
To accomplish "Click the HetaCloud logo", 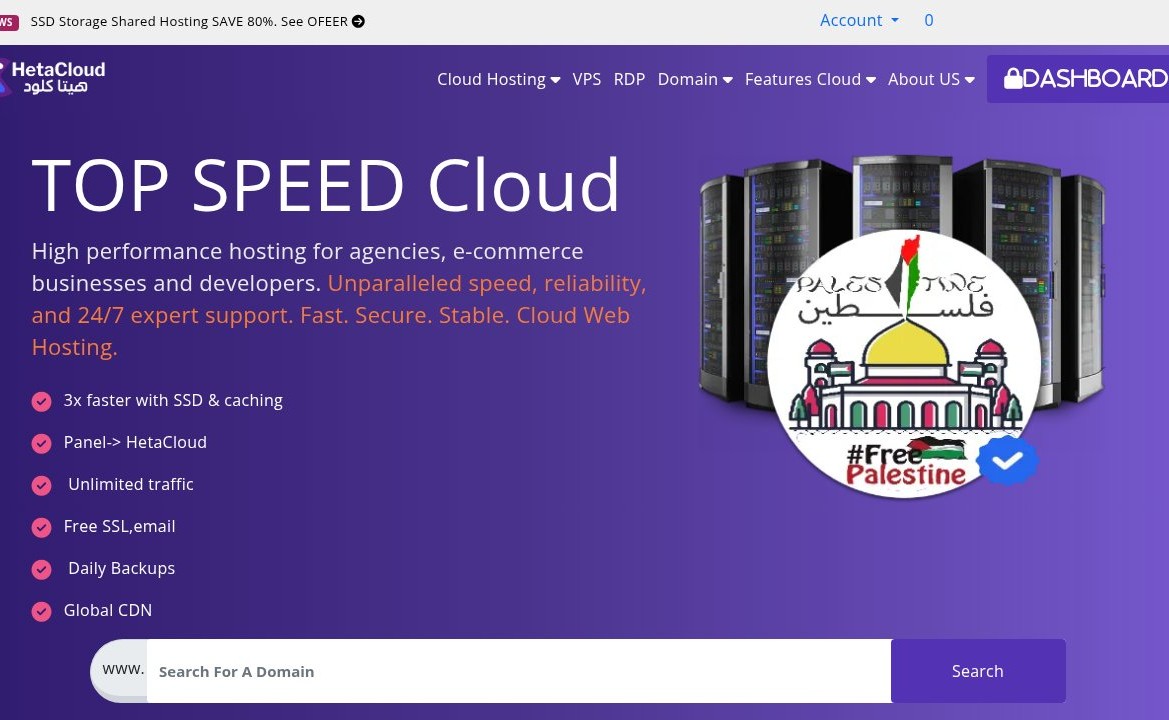I will [52, 78].
